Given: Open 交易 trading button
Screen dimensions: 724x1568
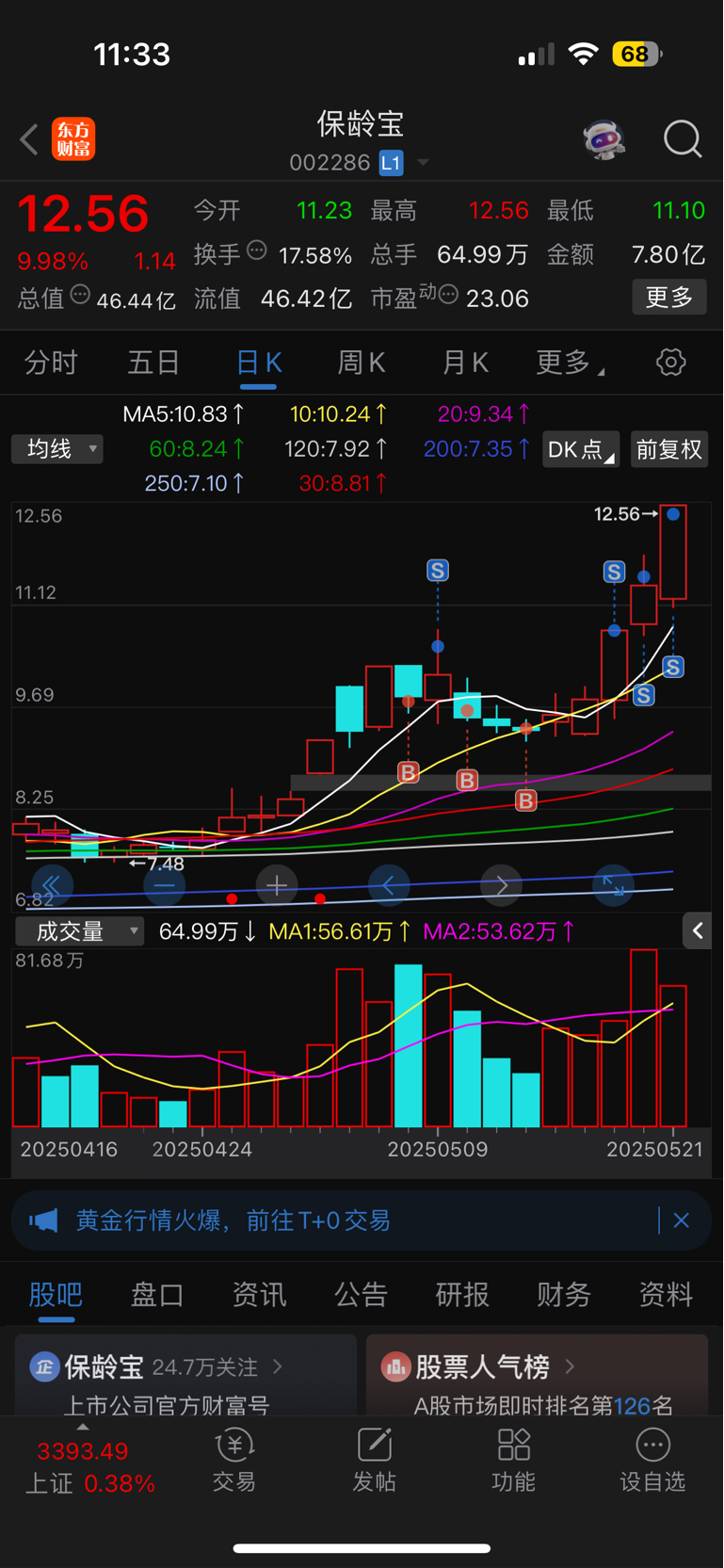Looking at the screenshot, I should tap(234, 1461).
